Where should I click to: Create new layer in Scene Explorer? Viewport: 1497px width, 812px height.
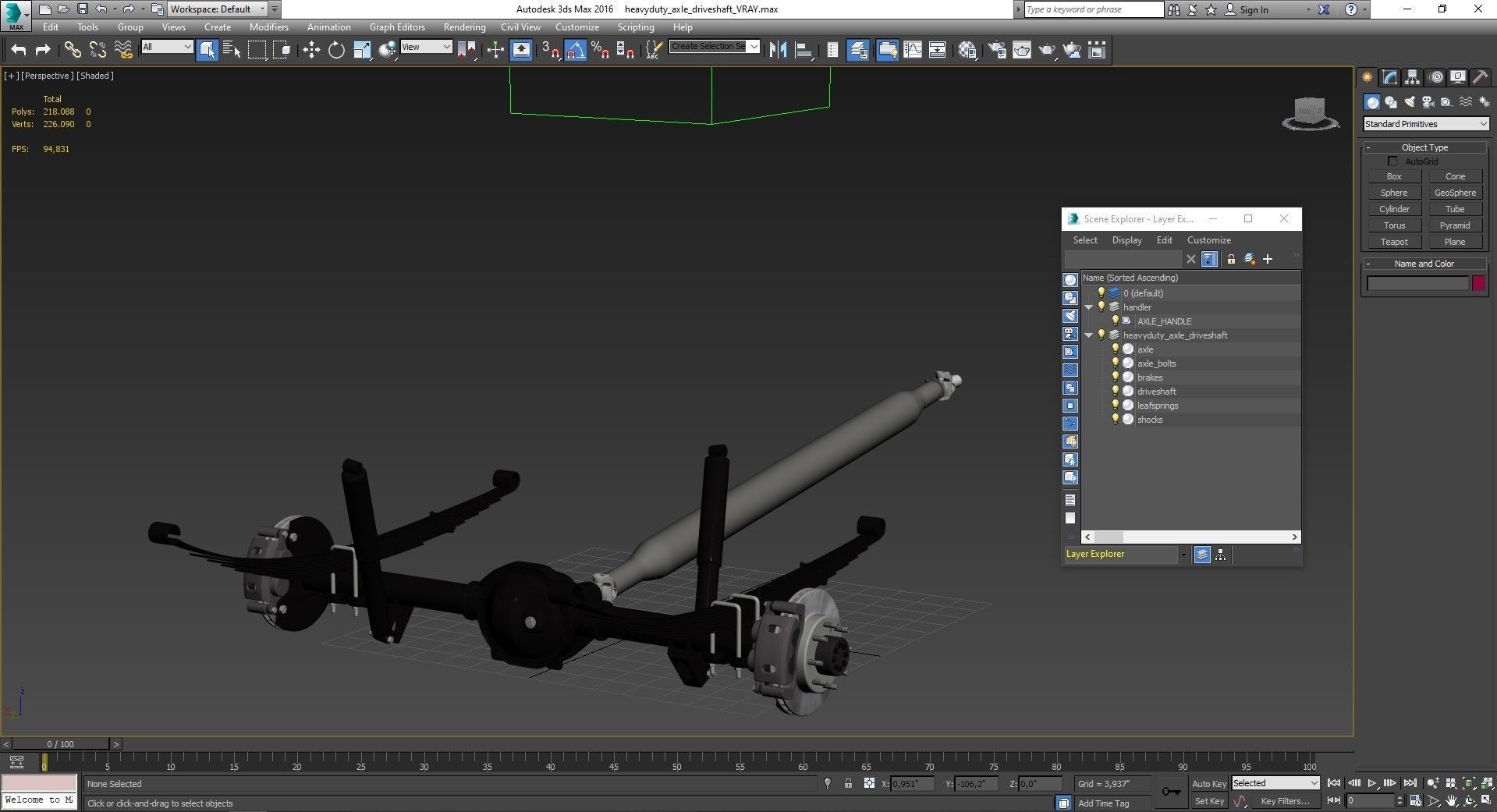click(1250, 259)
